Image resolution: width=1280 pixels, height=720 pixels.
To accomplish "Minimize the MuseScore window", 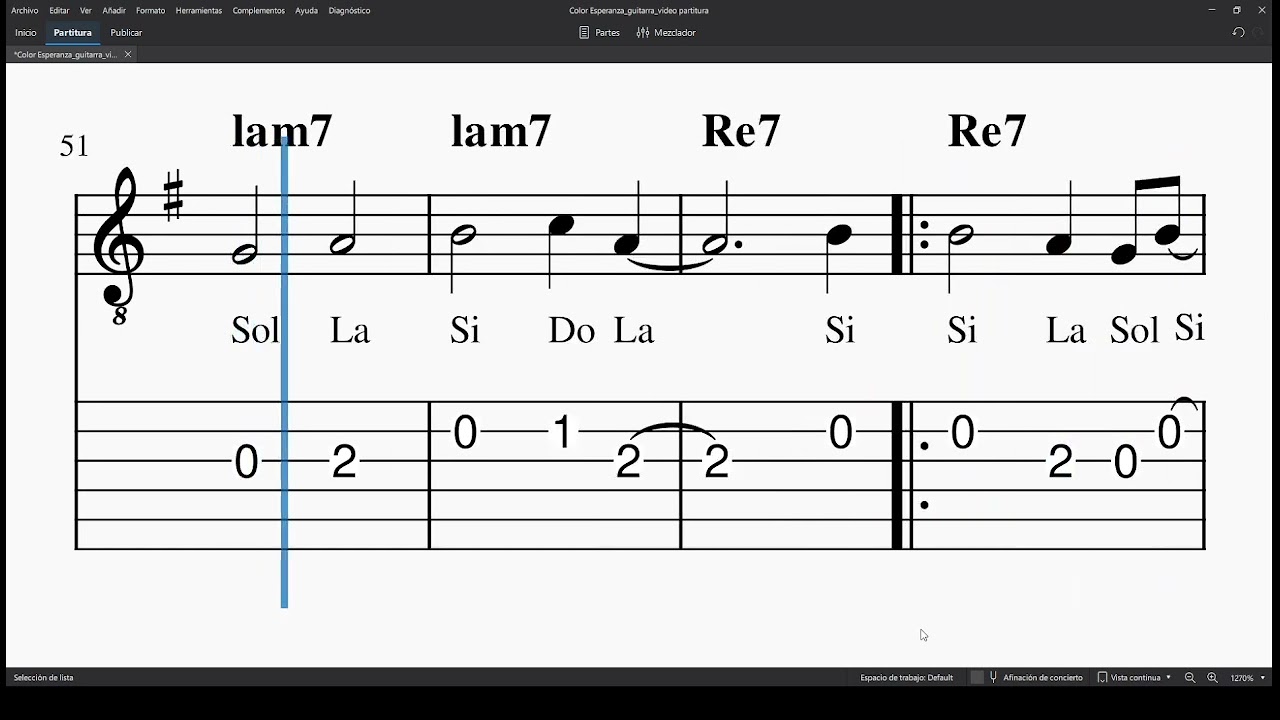I will pyautogui.click(x=1211, y=10).
